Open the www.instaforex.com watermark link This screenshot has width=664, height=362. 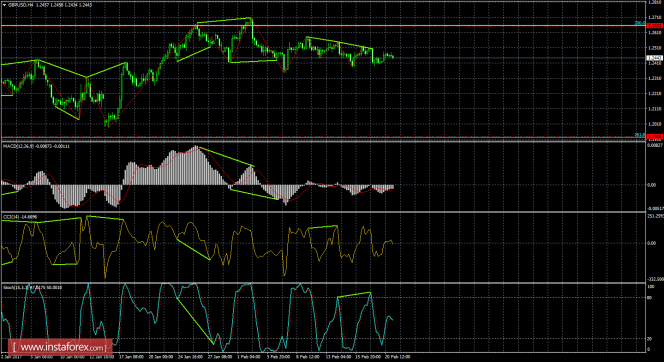[x=59, y=348]
